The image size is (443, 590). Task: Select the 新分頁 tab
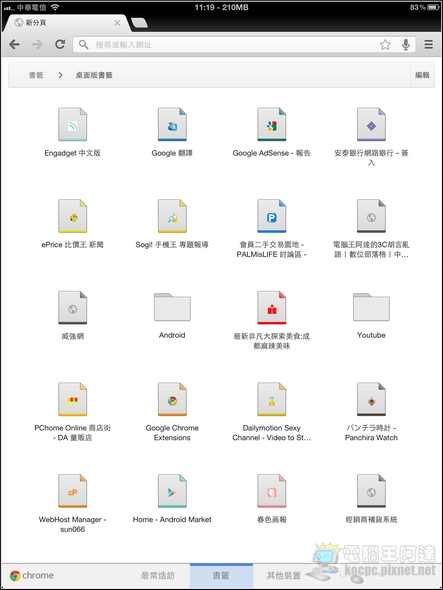click(67, 23)
